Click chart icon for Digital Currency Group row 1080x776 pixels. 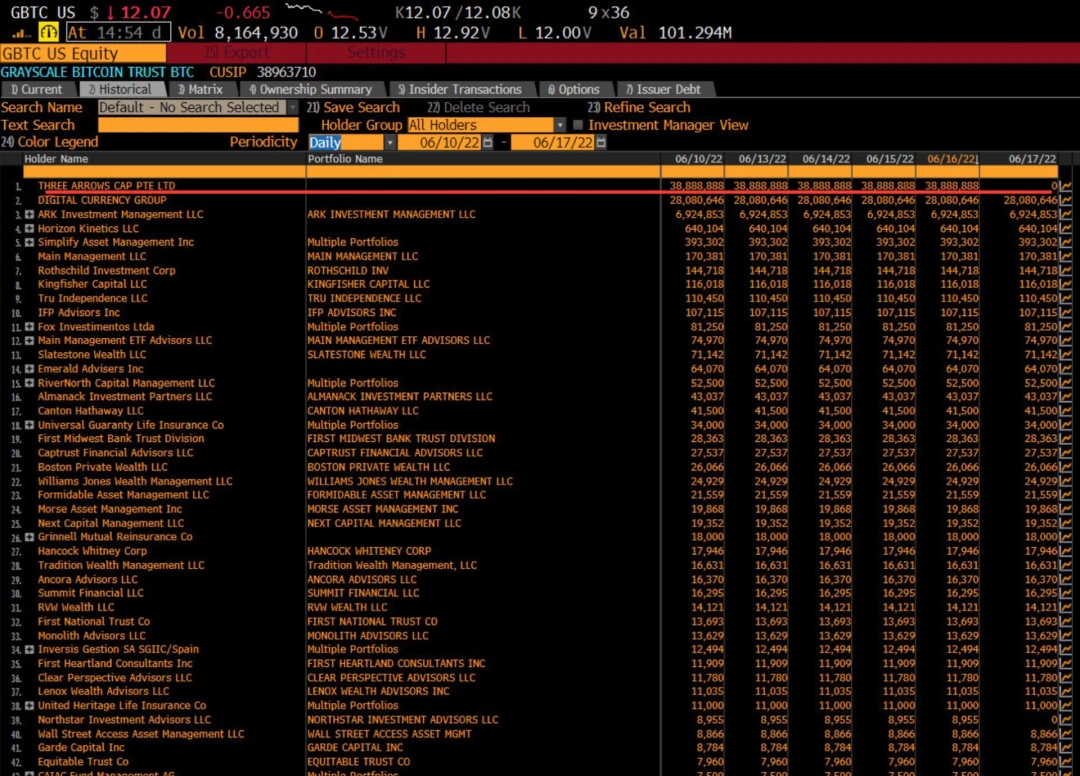click(1066, 200)
